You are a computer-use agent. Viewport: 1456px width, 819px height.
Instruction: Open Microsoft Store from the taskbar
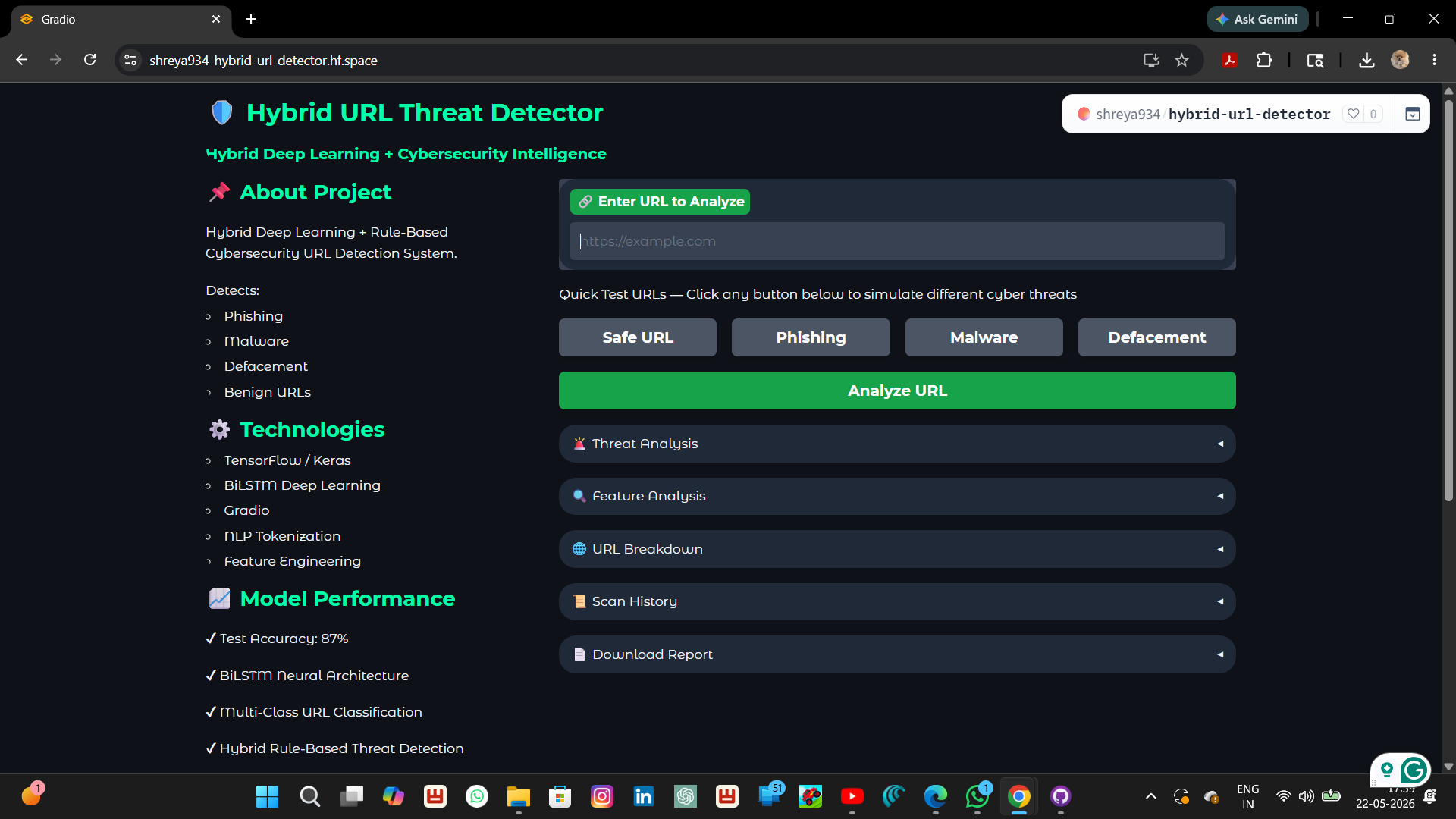click(x=560, y=796)
